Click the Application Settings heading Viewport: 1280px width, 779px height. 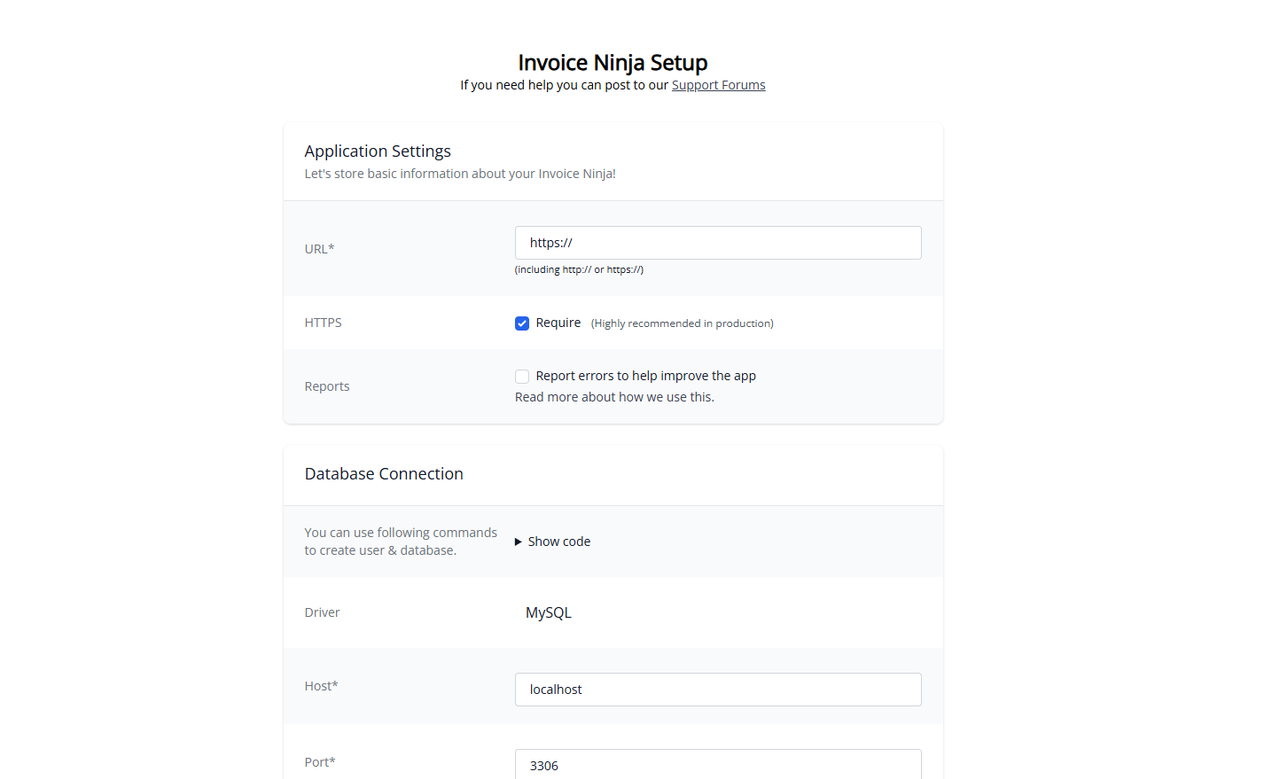[x=378, y=151]
